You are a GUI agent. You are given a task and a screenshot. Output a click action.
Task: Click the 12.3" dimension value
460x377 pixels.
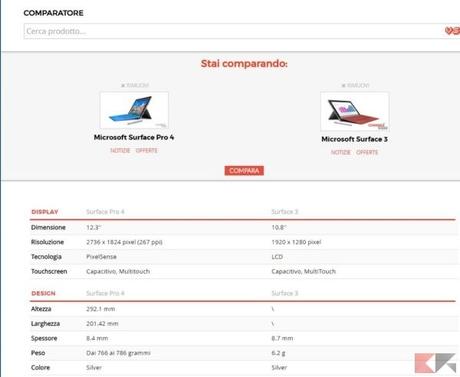[94, 227]
